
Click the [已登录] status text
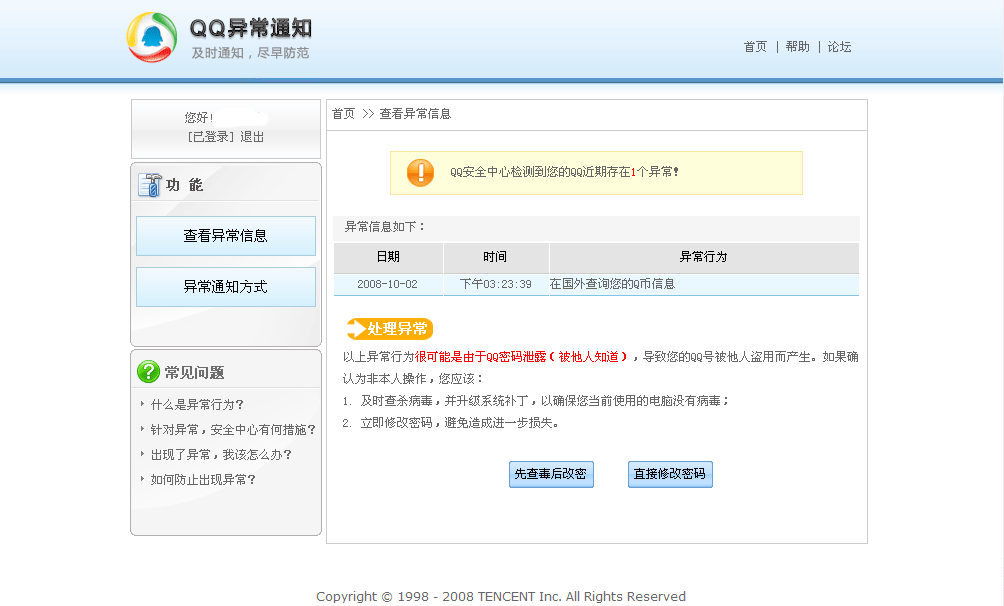(211, 137)
